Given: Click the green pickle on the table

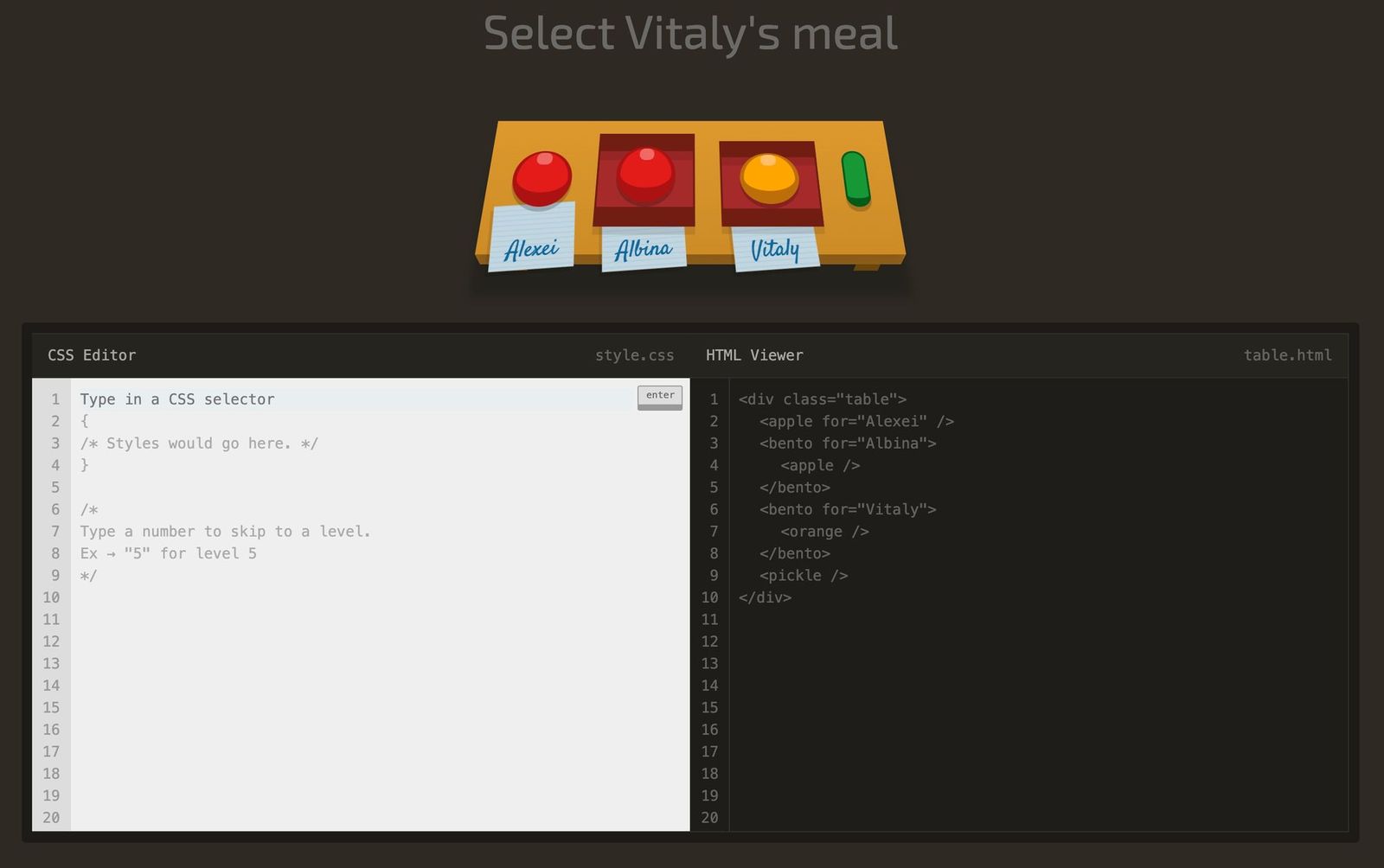Looking at the screenshot, I should click(855, 180).
